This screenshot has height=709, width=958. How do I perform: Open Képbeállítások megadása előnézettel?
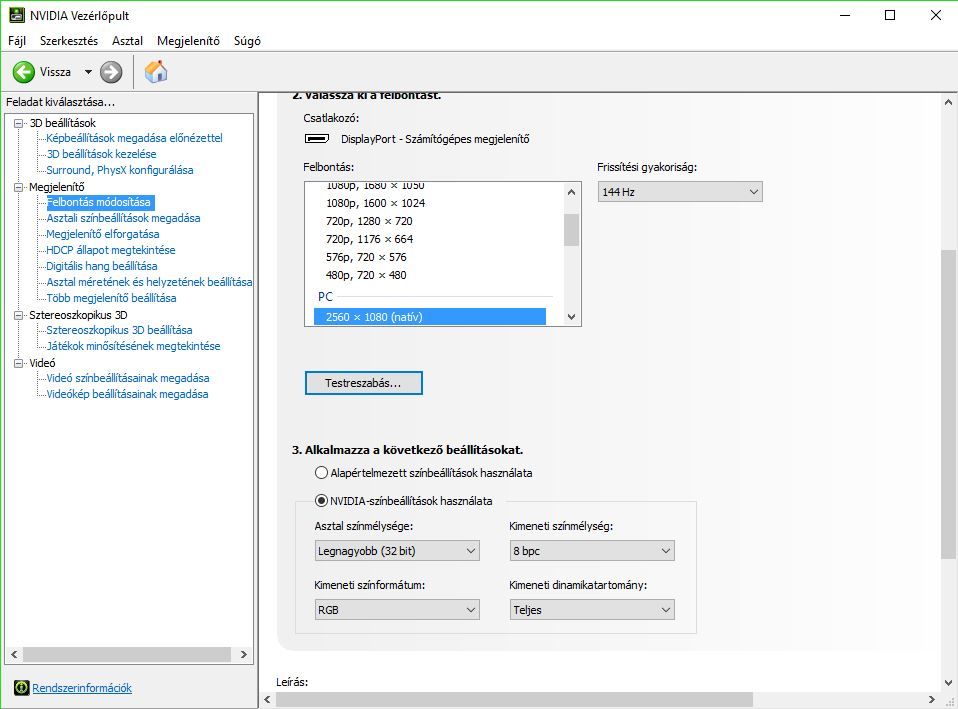click(134, 138)
